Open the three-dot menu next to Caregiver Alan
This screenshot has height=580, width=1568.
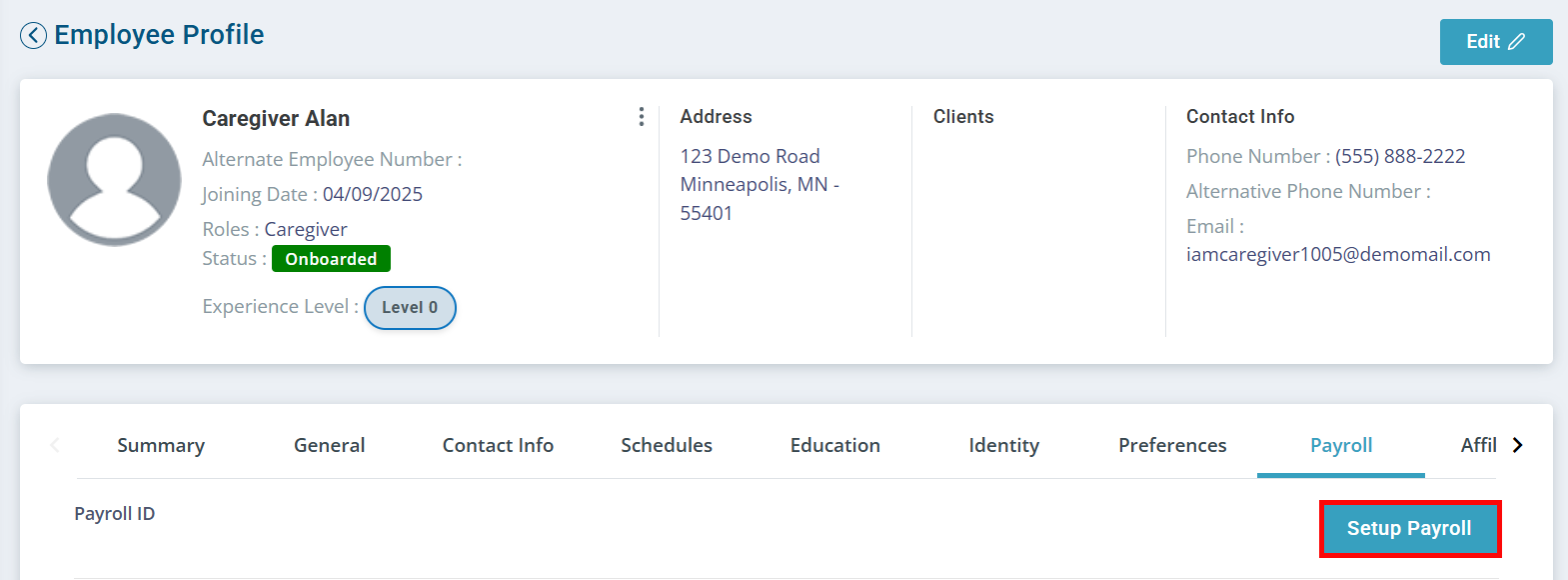click(641, 117)
